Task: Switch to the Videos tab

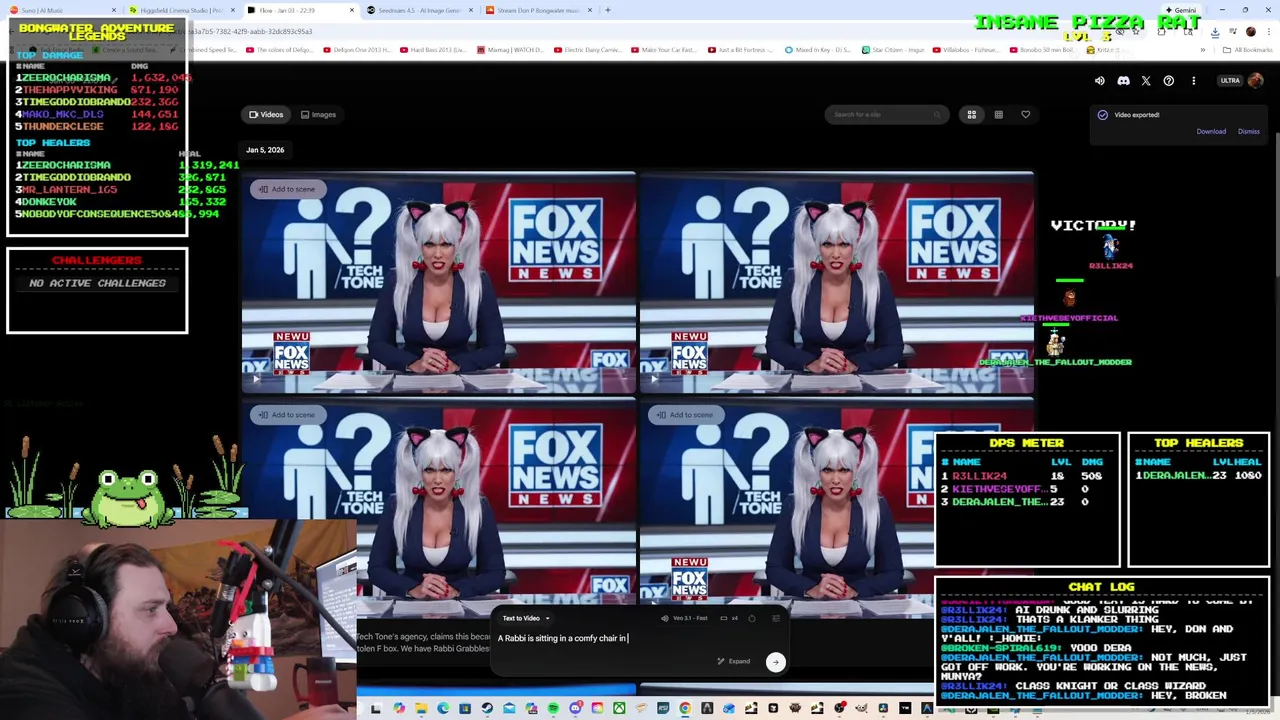Action: coord(266,115)
